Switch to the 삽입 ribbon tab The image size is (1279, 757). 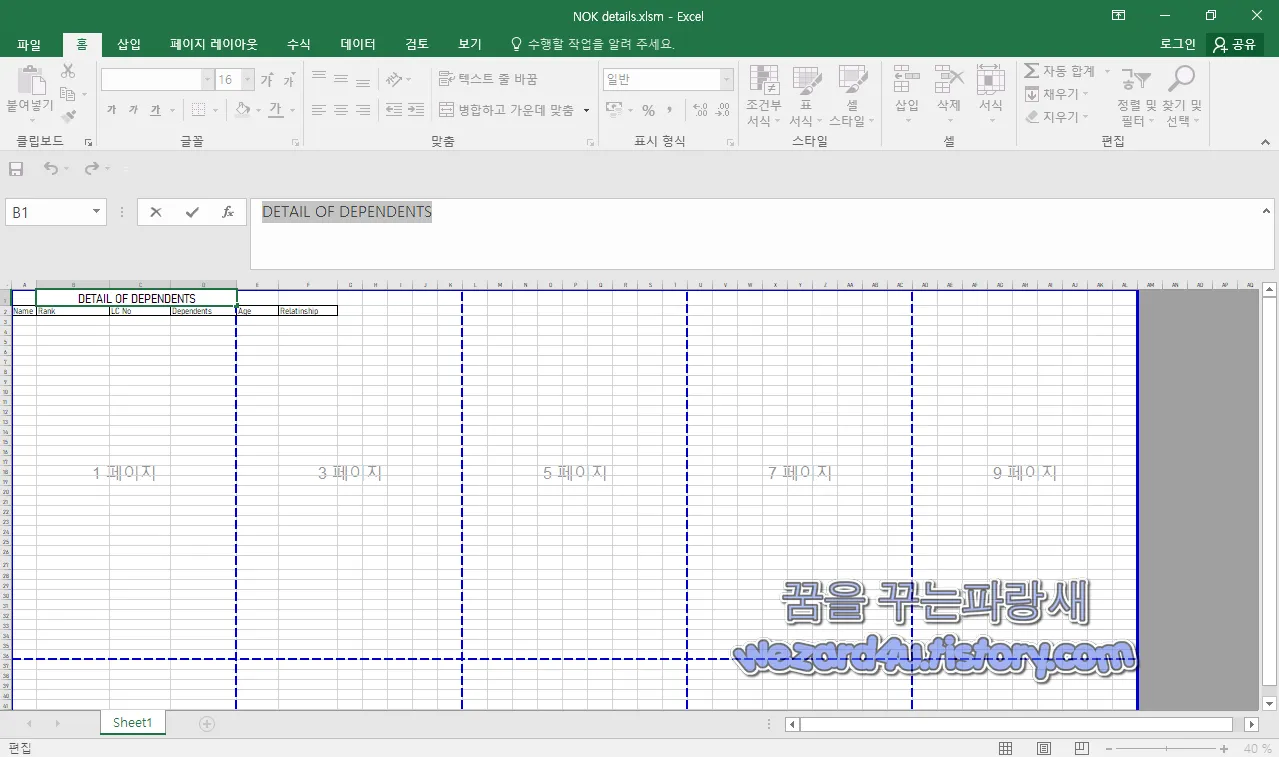[129, 44]
